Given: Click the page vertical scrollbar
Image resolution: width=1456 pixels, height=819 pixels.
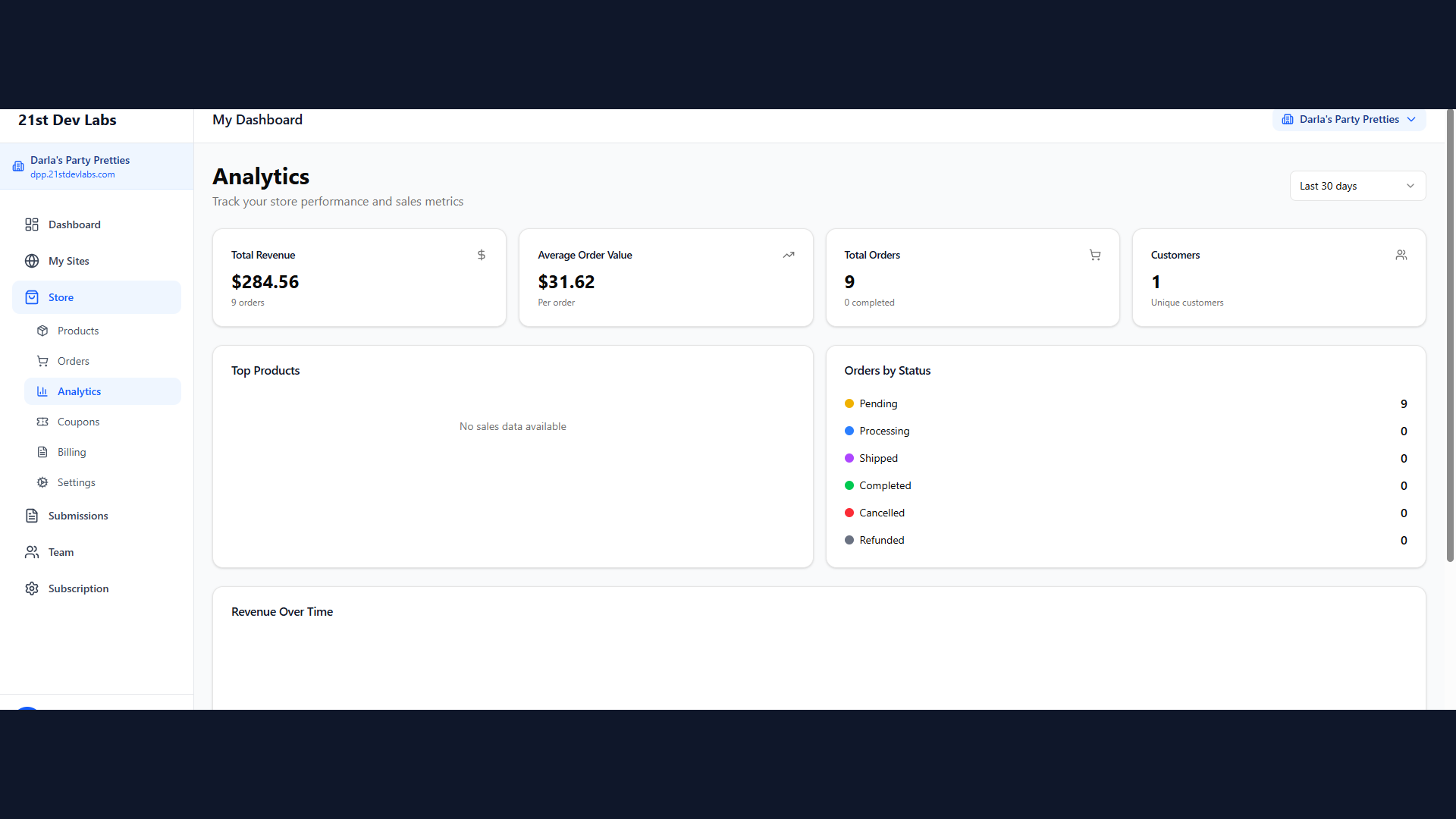Looking at the screenshot, I should coord(1450,334).
